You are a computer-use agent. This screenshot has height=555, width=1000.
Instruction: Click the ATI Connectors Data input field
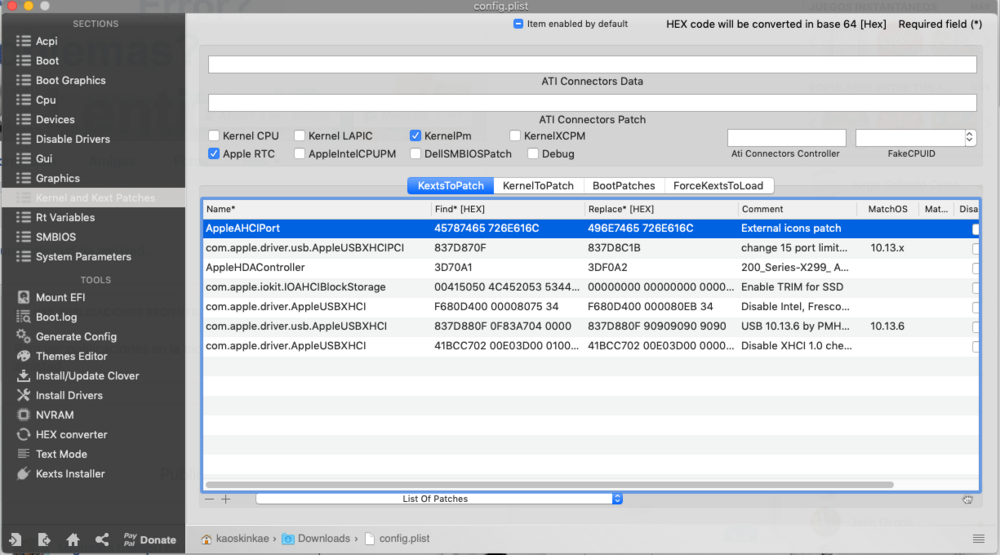tap(592, 65)
